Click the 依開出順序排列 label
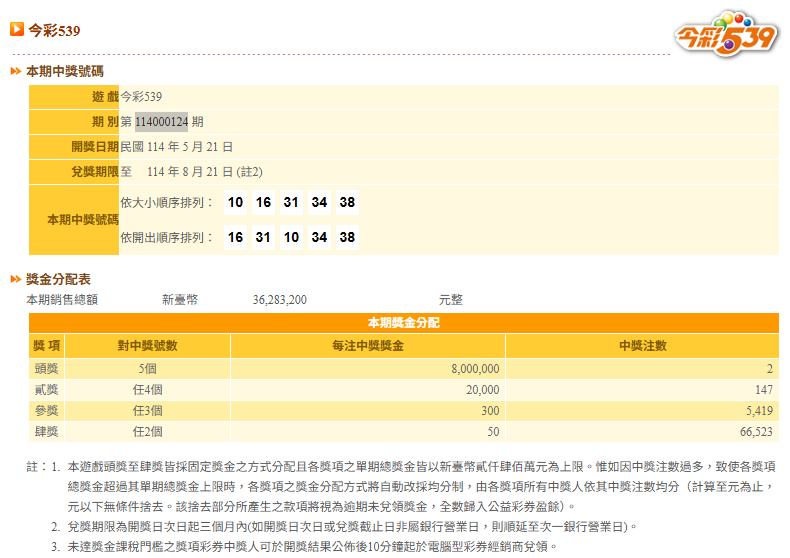 tap(166, 237)
